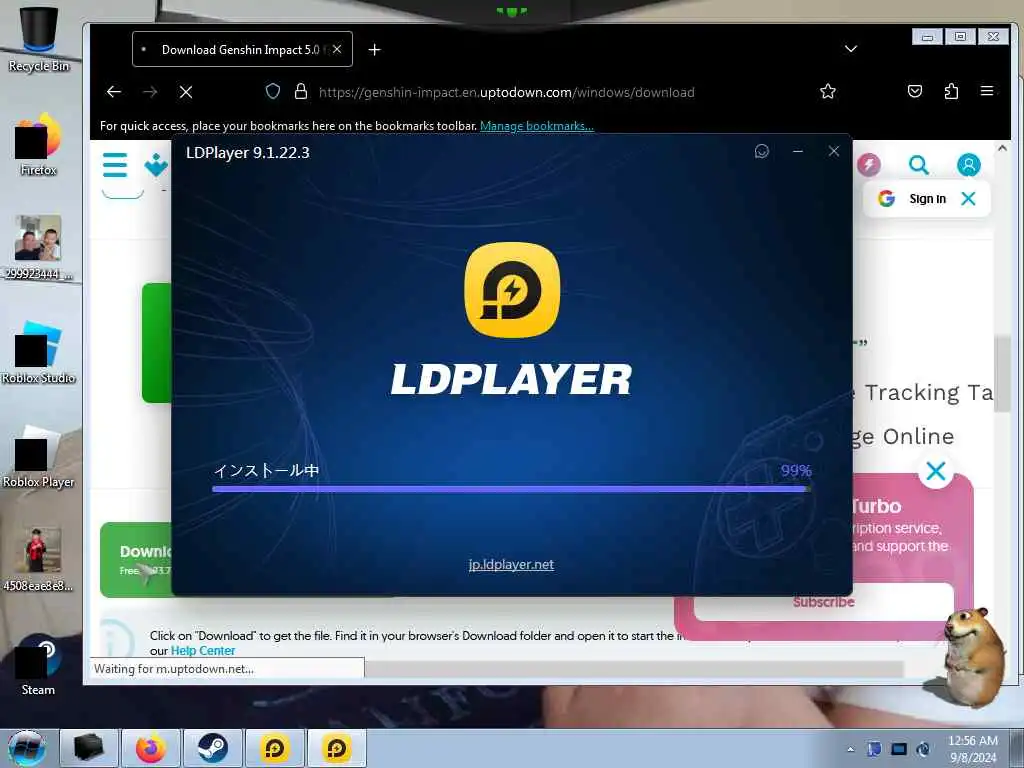This screenshot has width=1024, height=768.
Task: Click the Subscribe button in Turbo popup
Action: [824, 602]
